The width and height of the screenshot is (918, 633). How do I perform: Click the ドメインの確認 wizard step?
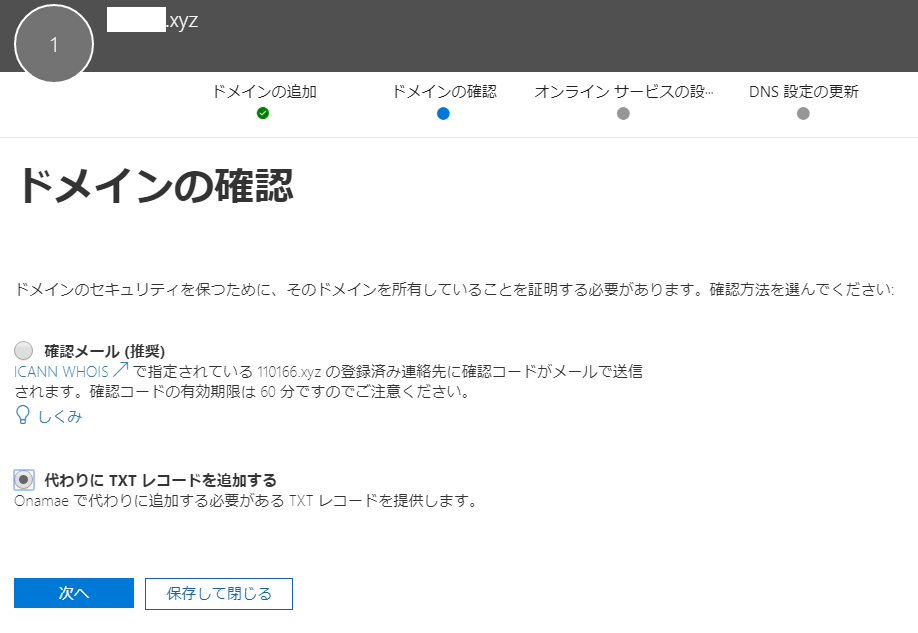[444, 92]
